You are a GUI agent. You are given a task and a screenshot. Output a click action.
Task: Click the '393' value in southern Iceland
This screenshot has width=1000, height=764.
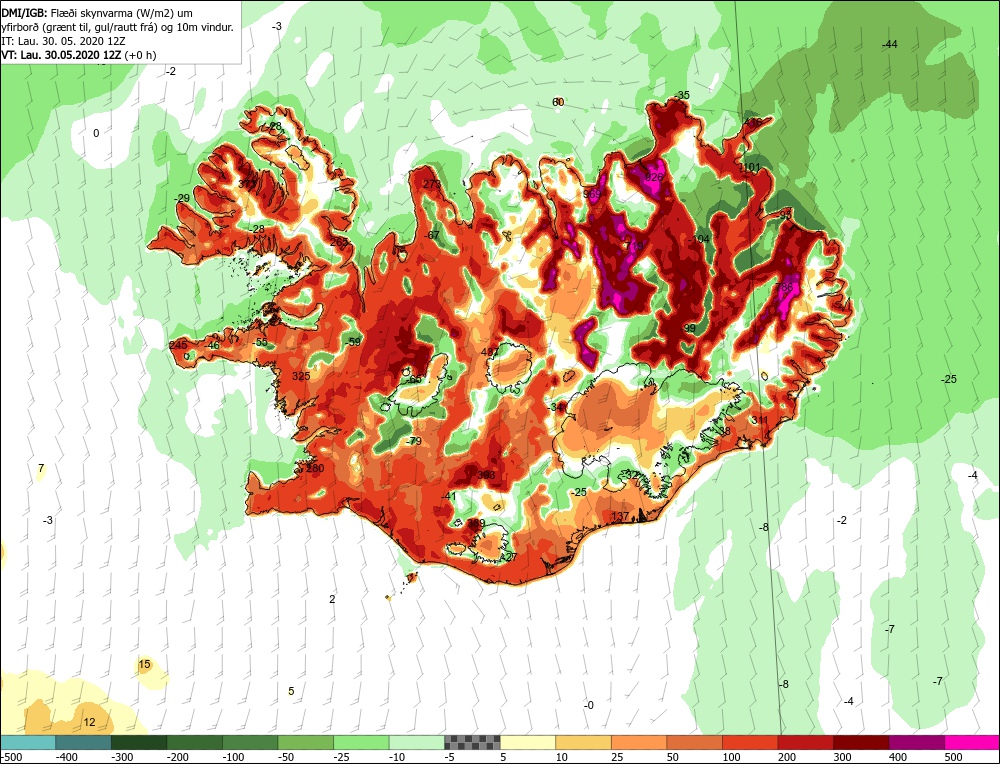pos(486,475)
